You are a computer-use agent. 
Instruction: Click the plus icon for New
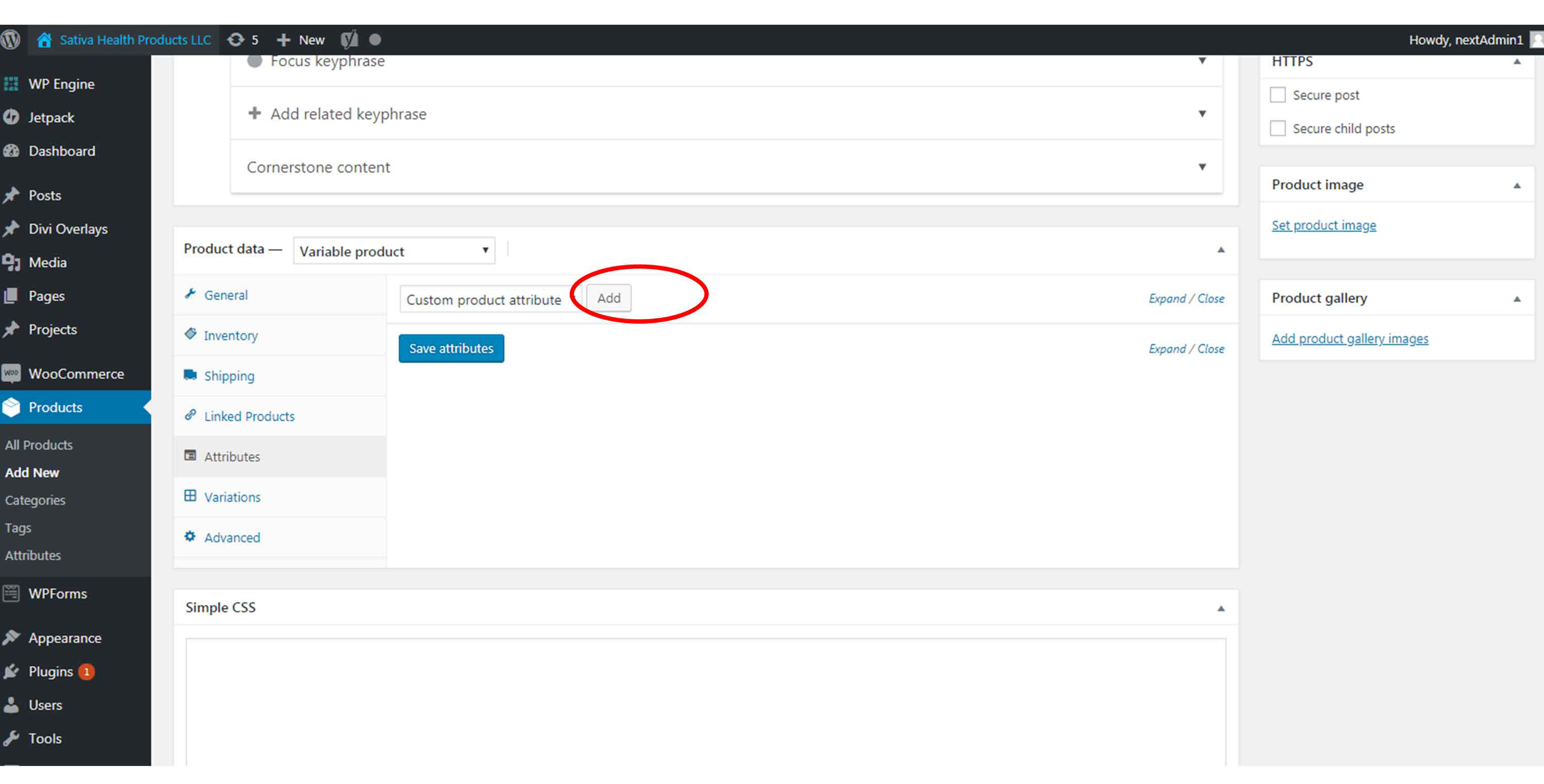coord(284,40)
